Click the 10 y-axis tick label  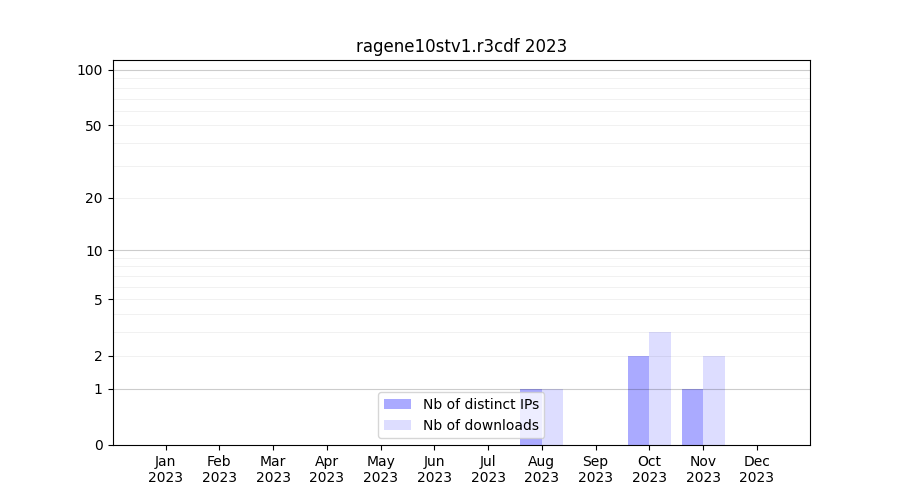coord(93,251)
